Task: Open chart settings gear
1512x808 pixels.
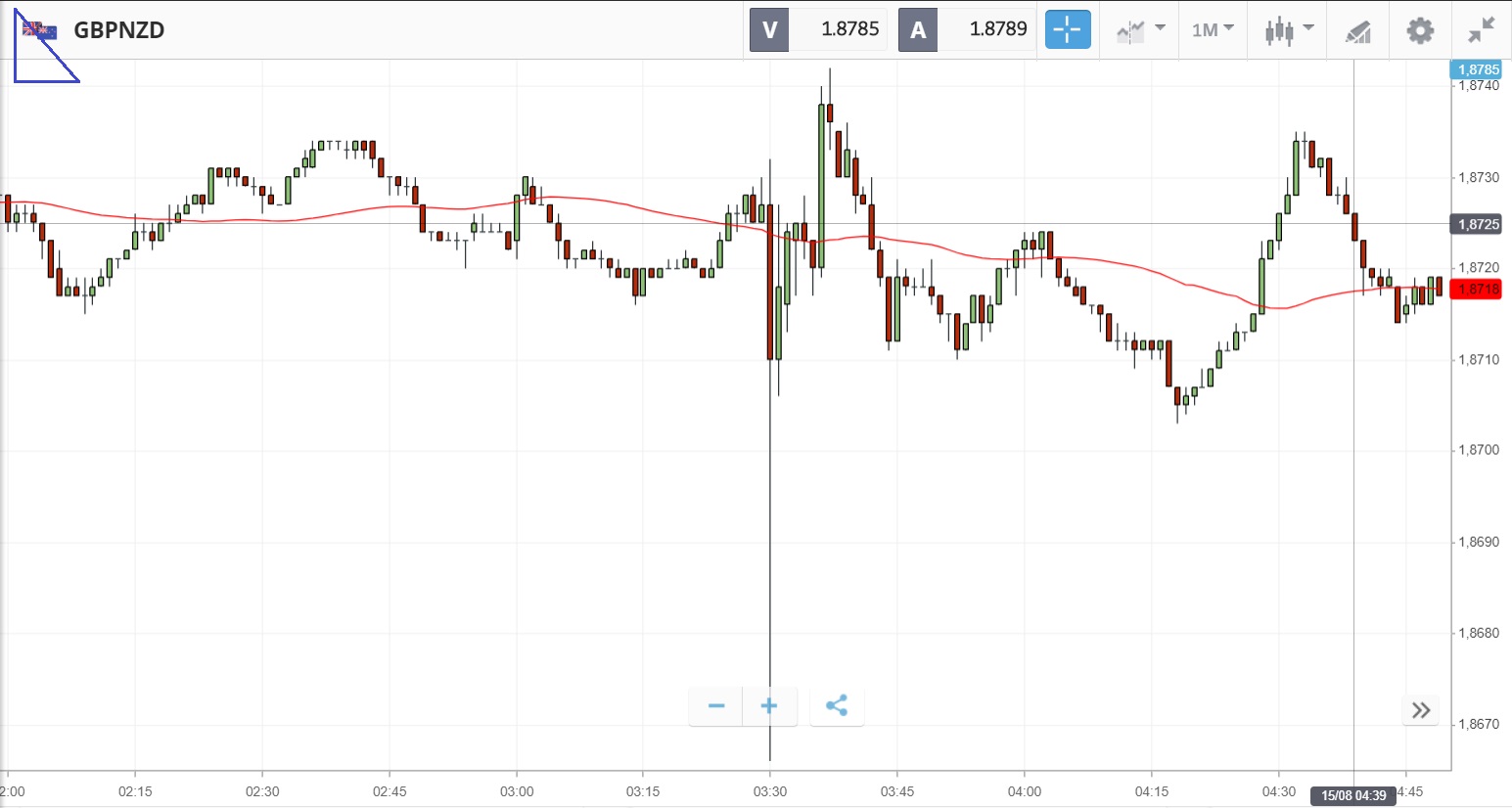Action: pos(1420,30)
